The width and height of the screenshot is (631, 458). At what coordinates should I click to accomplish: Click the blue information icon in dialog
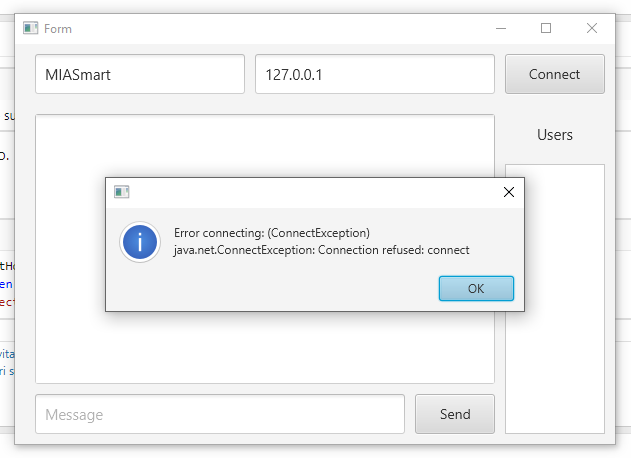tap(139, 242)
